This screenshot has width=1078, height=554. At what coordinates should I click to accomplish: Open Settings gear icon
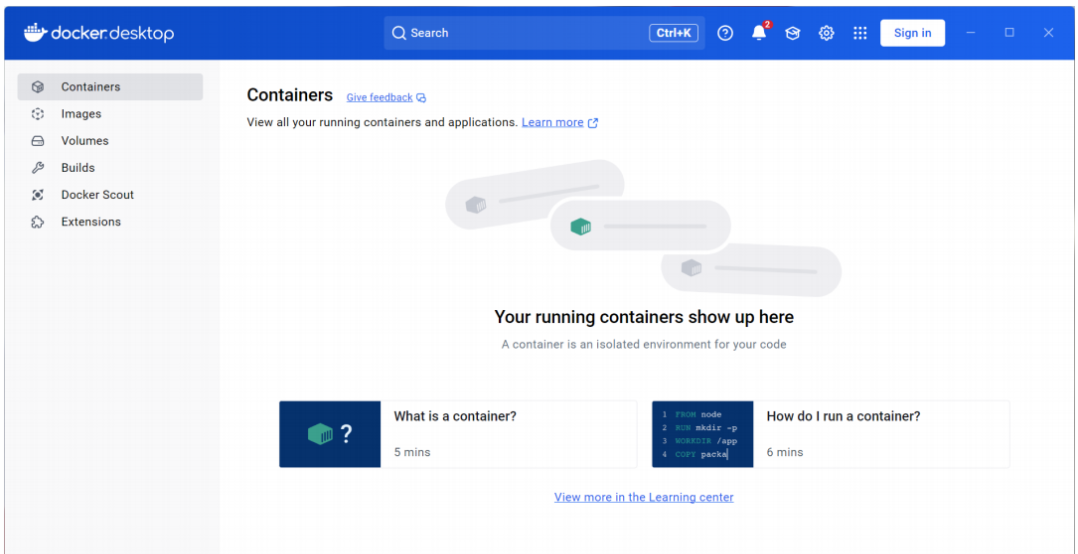click(826, 33)
